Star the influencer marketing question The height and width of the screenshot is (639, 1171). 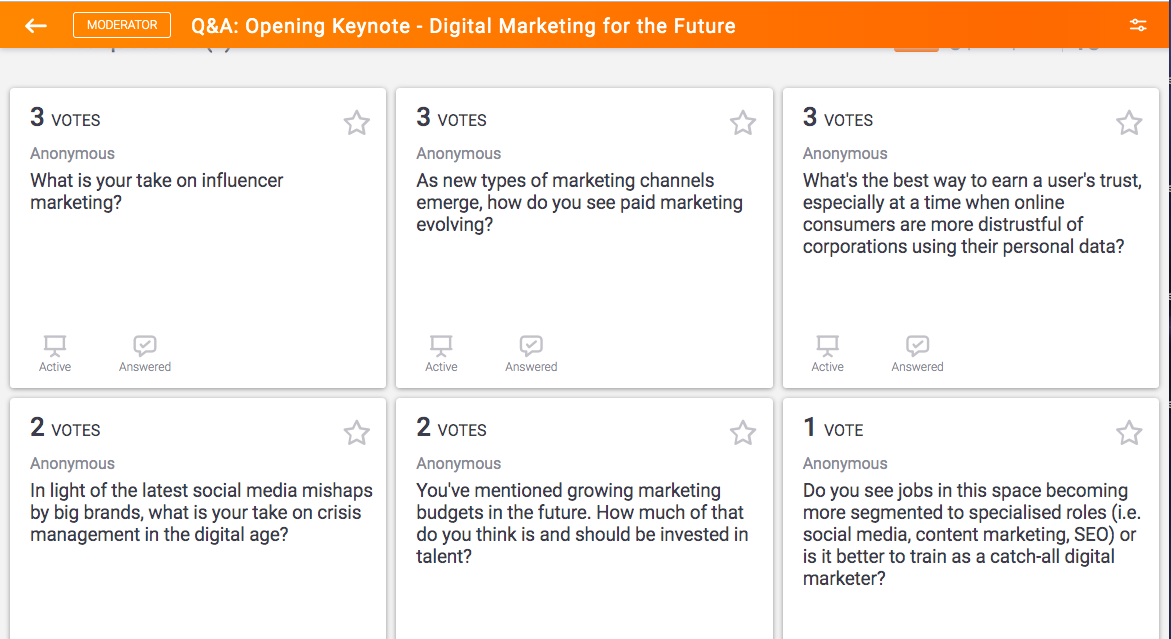pyautogui.click(x=357, y=122)
